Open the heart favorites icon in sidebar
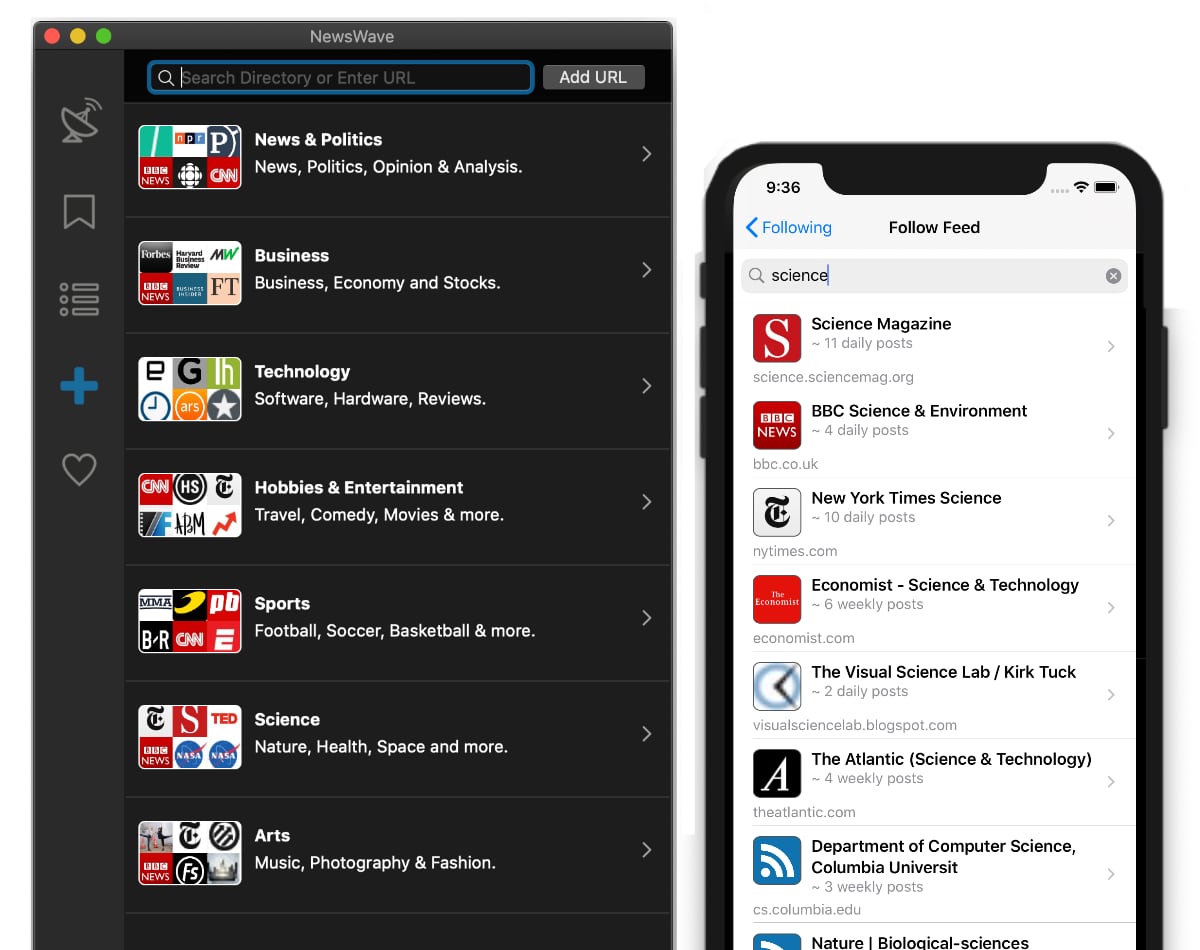This screenshot has height=950, width=1200. (79, 469)
